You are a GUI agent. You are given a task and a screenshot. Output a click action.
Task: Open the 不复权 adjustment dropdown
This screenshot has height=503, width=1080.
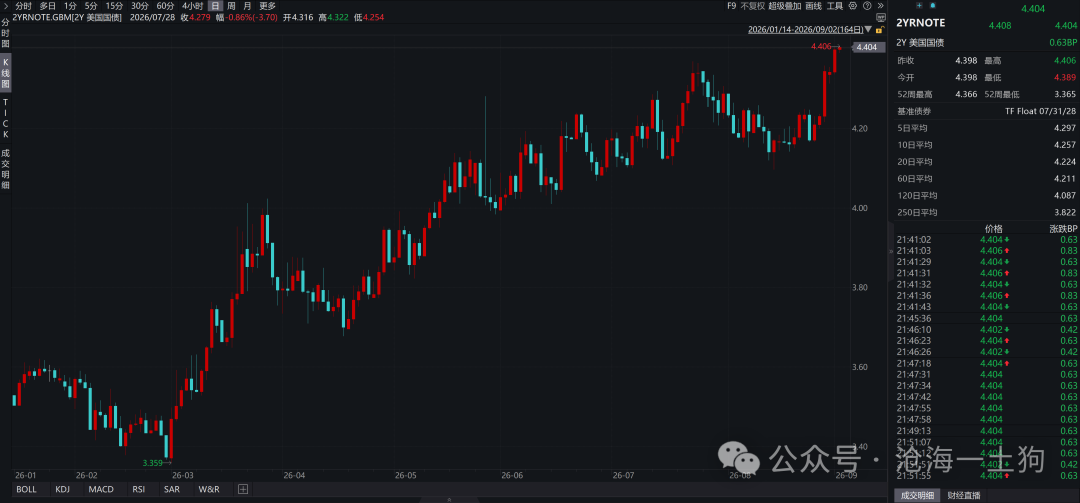point(752,6)
